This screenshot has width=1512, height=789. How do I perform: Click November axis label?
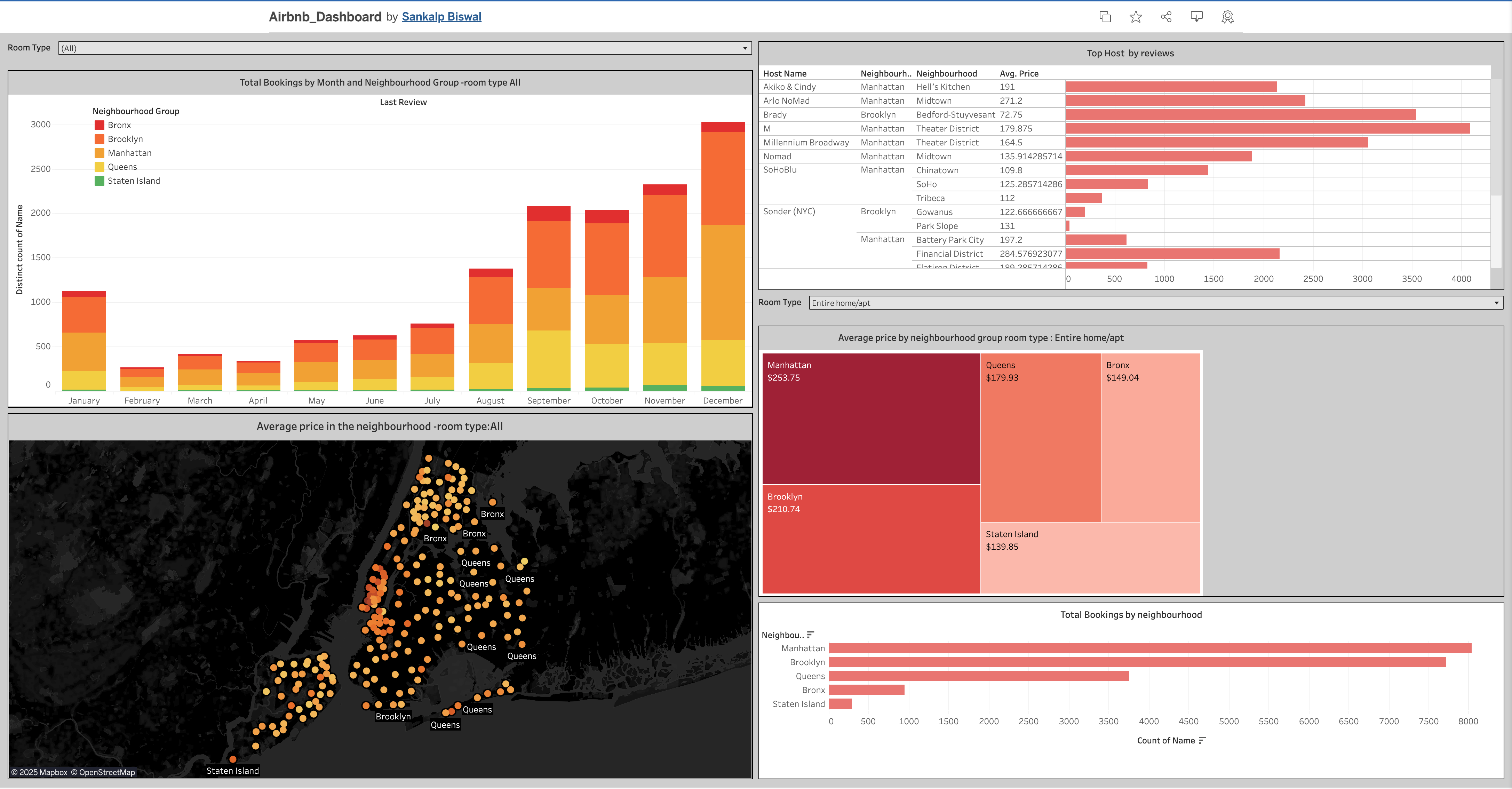pyautogui.click(x=665, y=400)
